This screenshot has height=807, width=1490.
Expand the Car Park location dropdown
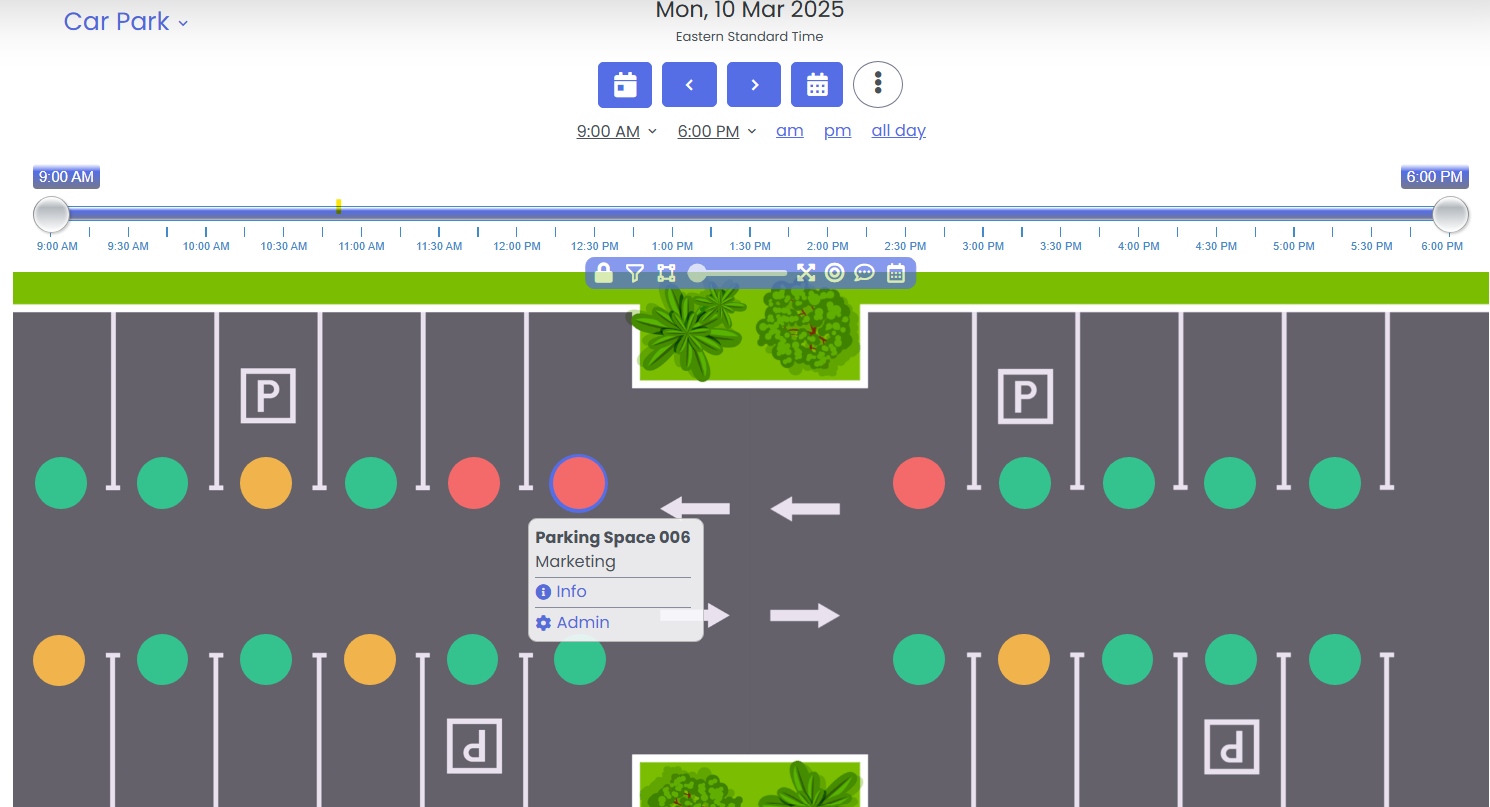coord(126,22)
